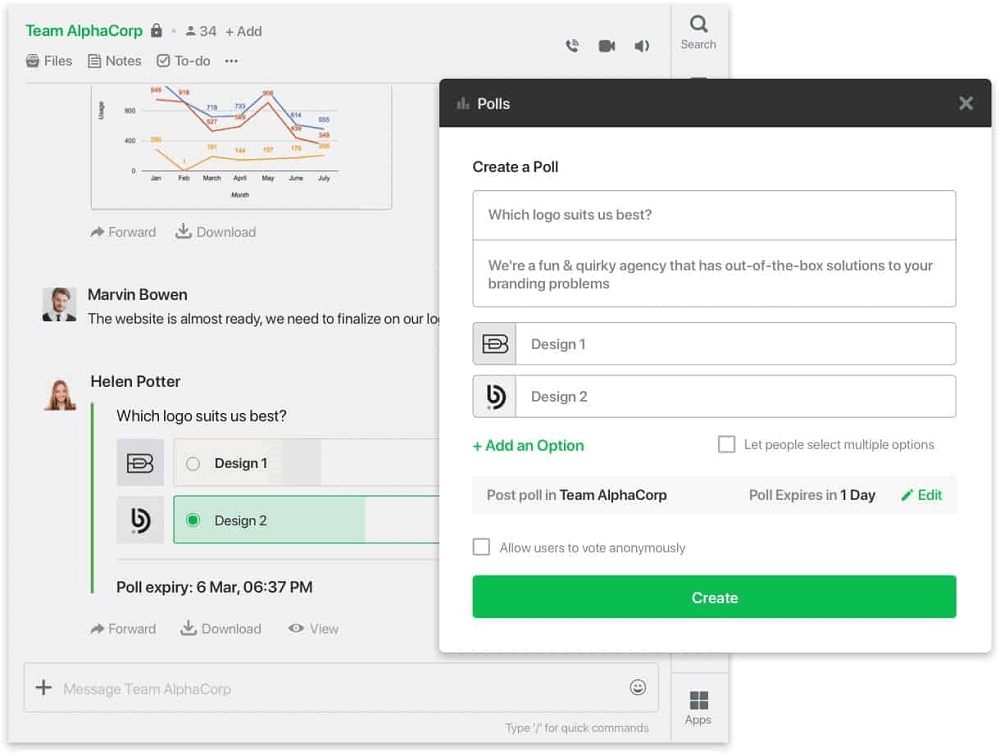The height and width of the screenshot is (754, 1000).
Task: Start a video call with the camera icon
Action: (x=607, y=46)
